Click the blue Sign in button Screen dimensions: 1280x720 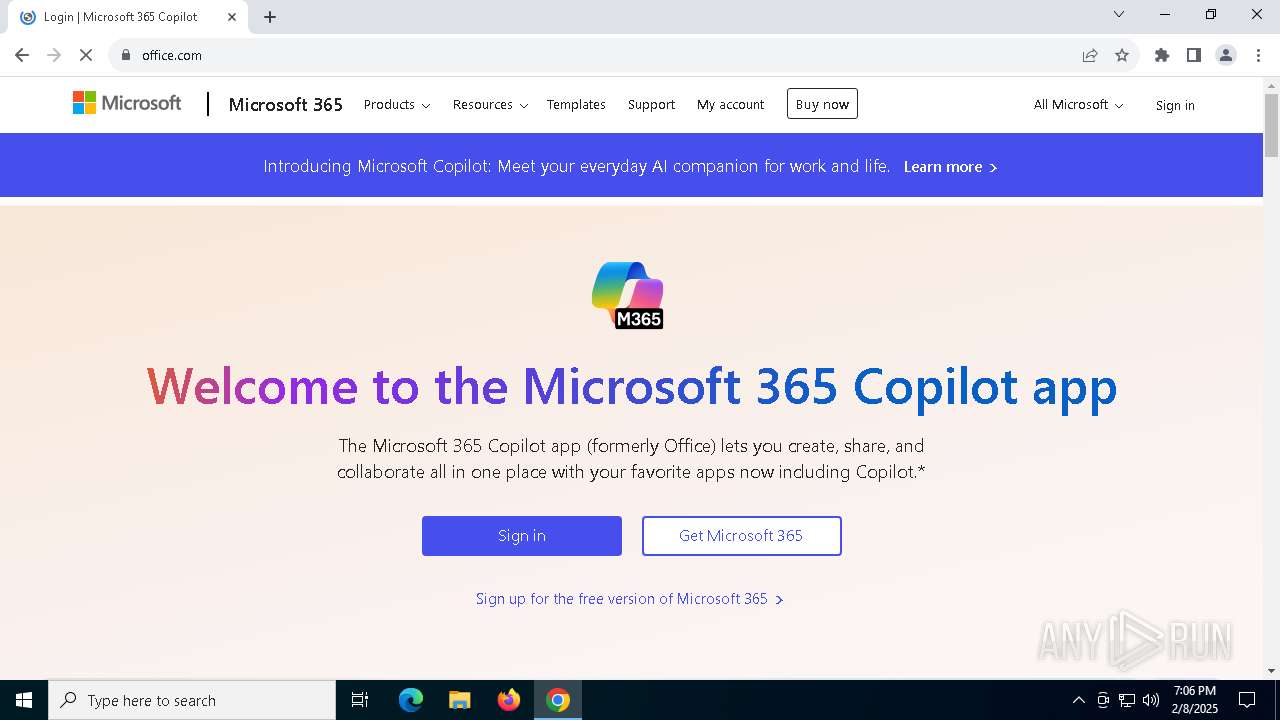[x=522, y=536]
